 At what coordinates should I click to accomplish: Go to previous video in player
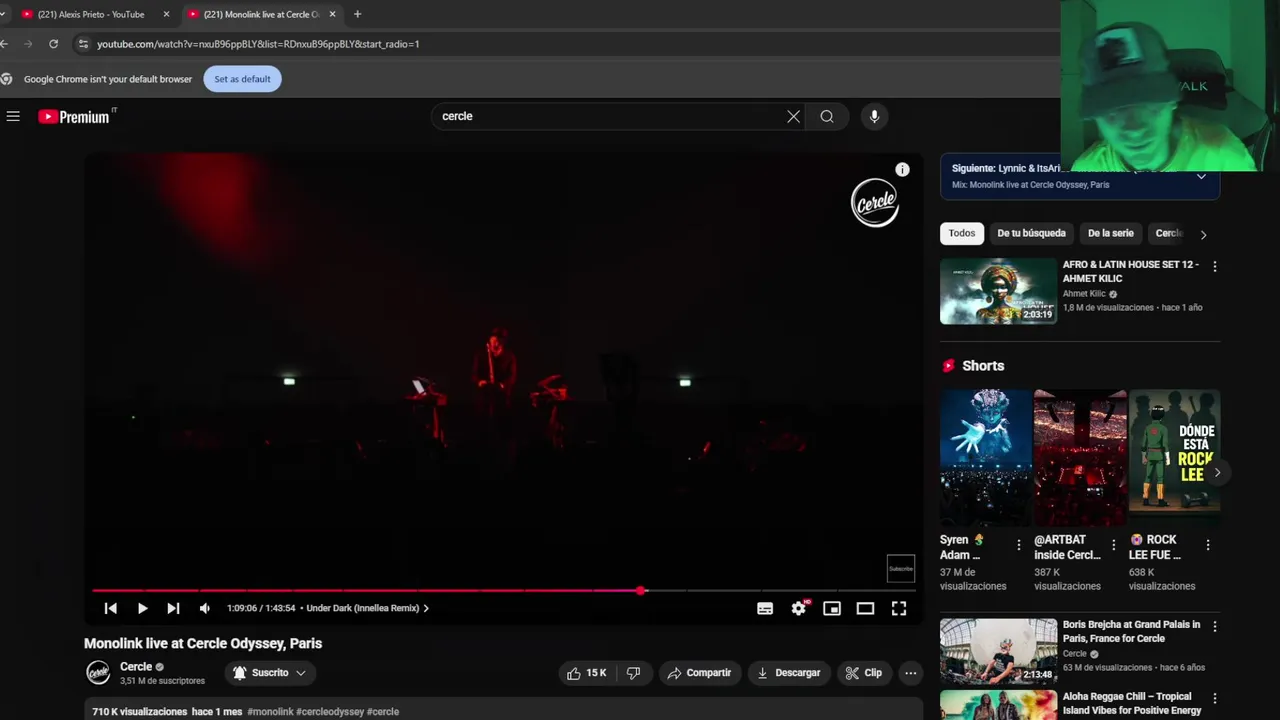[x=111, y=608]
